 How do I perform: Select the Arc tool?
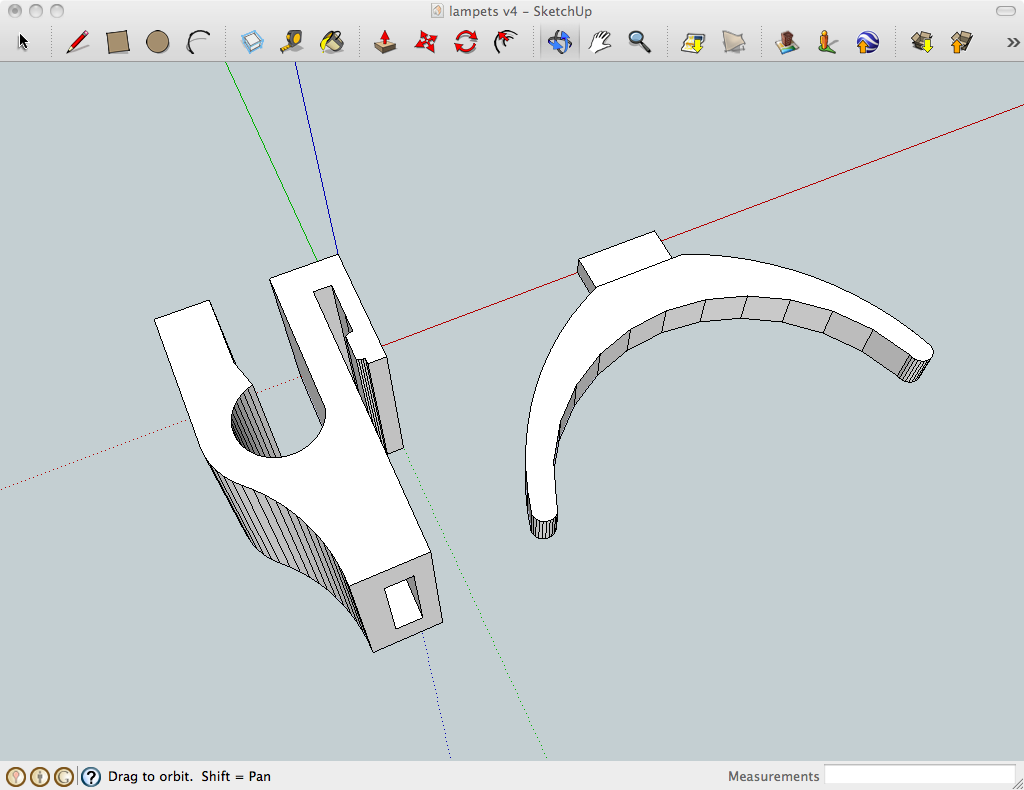point(198,42)
